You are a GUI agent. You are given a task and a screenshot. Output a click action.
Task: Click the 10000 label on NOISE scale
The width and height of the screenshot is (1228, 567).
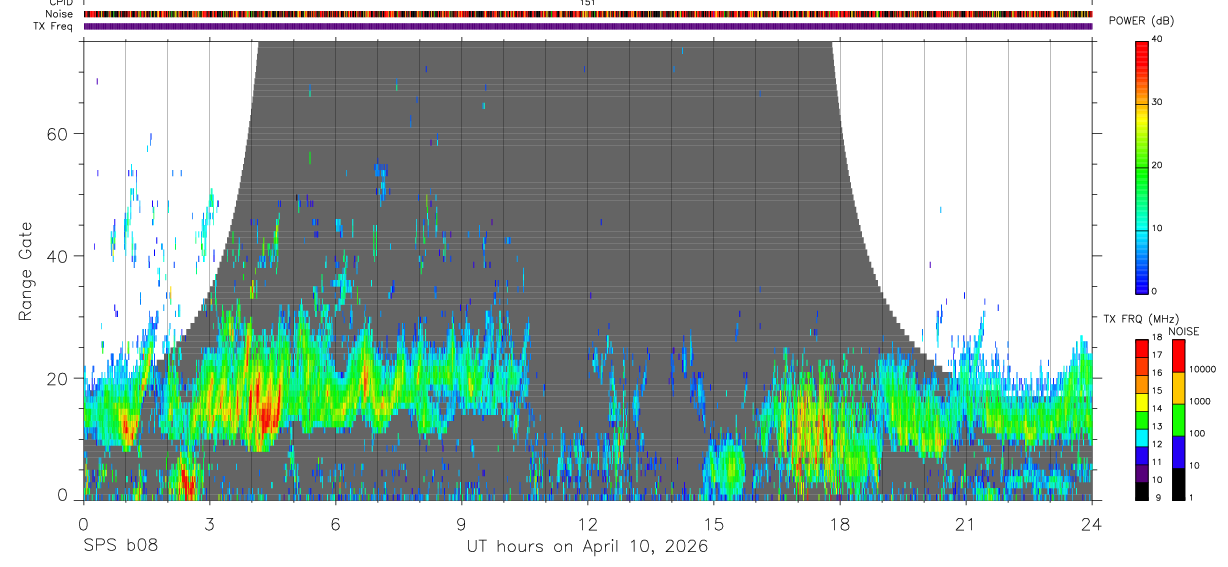point(1202,370)
